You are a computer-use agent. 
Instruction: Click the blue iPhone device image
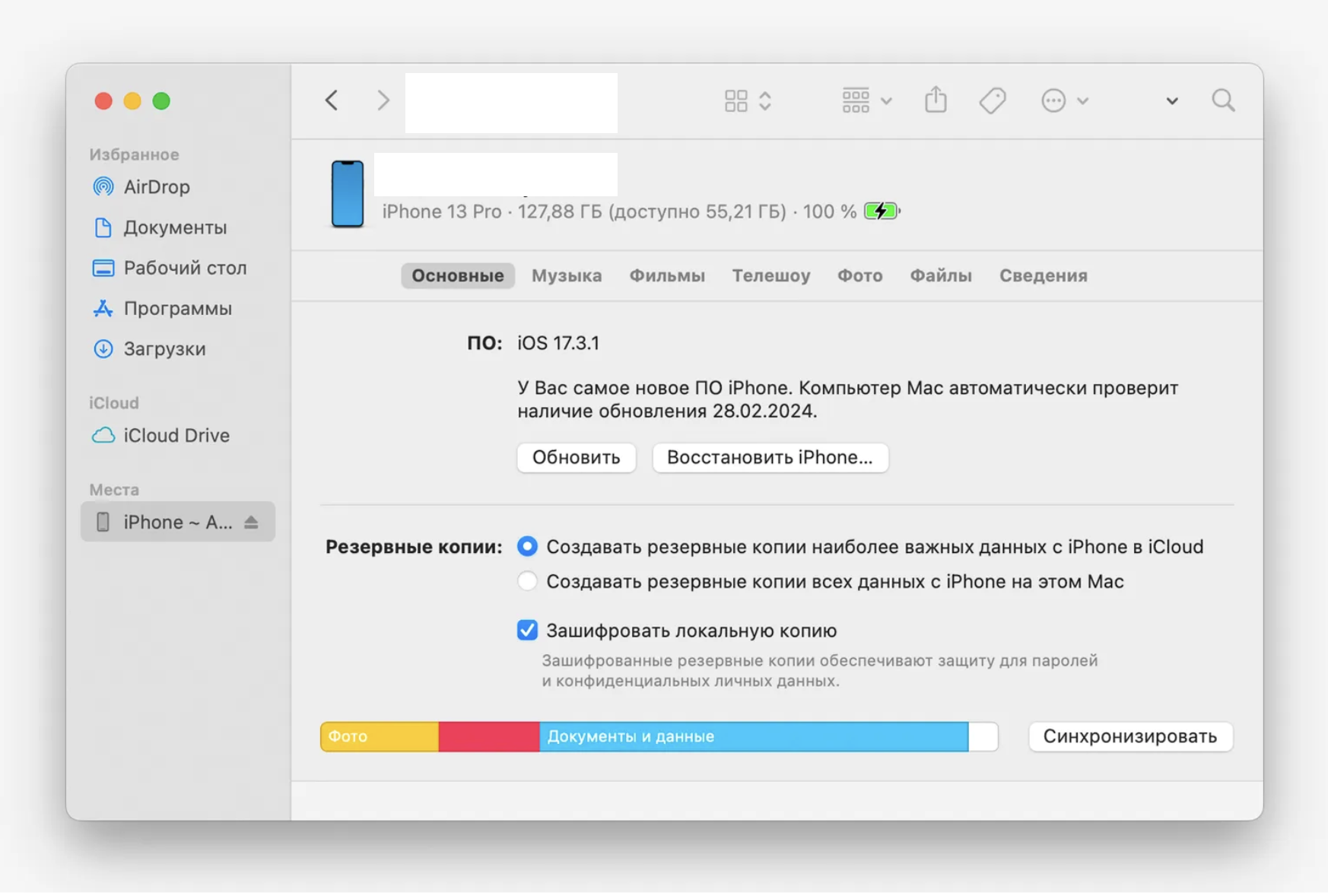[348, 194]
